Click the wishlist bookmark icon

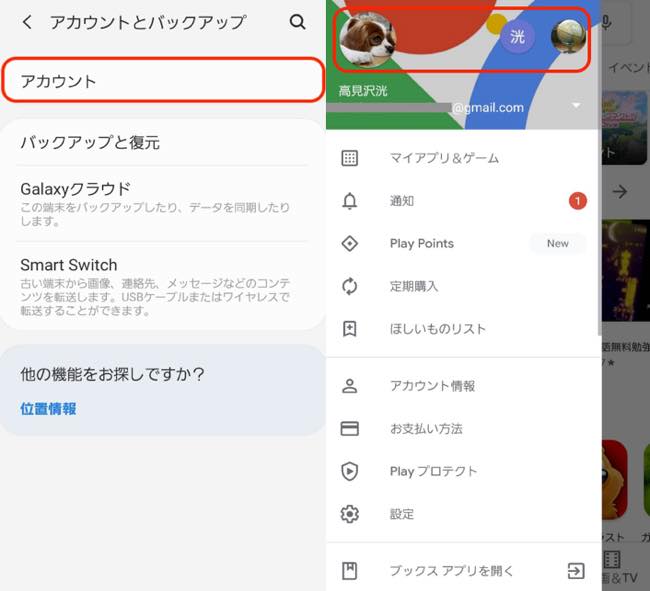pyautogui.click(x=349, y=329)
